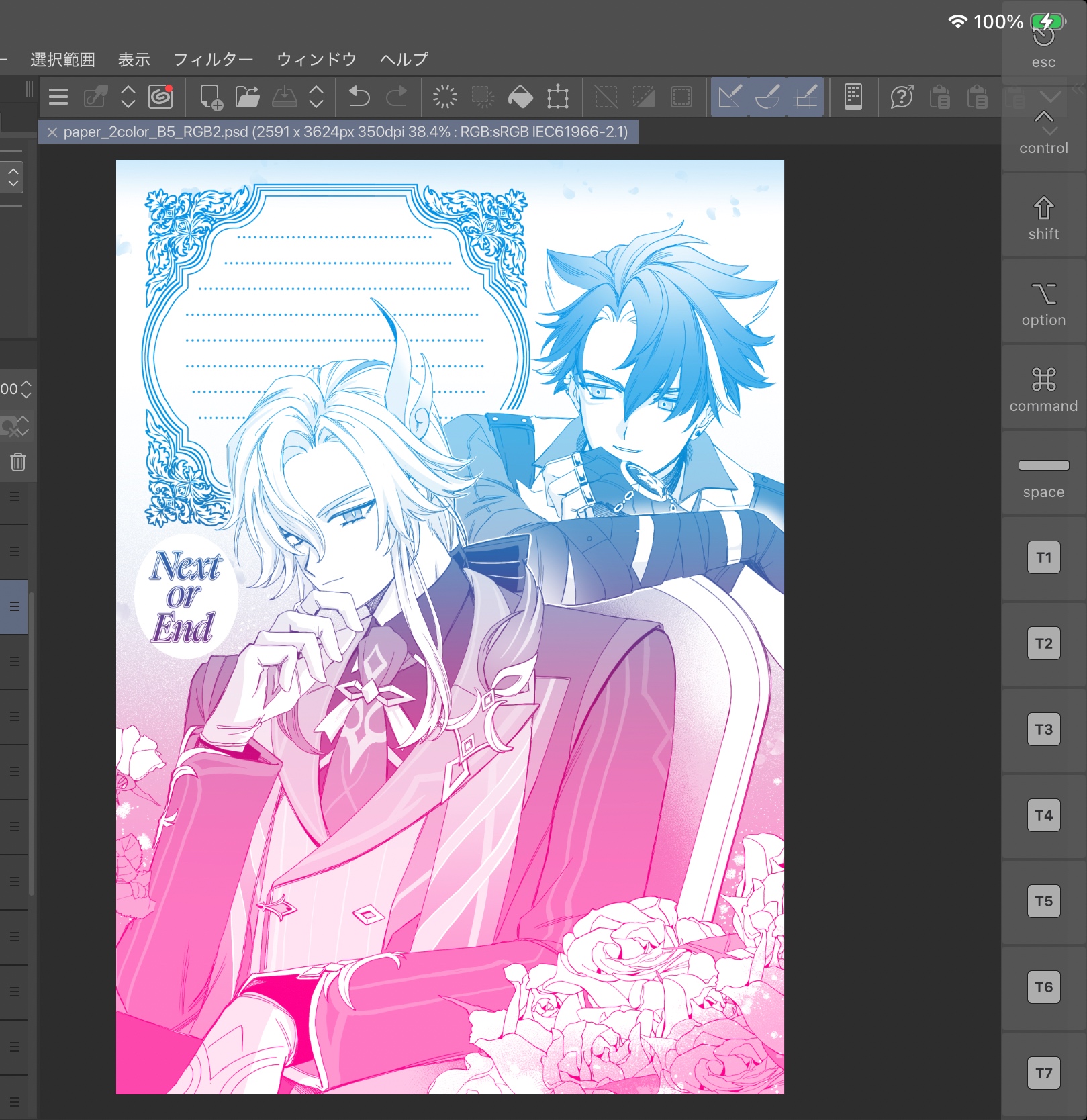Expand the arrows next to the Save icon
Viewport: 1087px width, 1120px height.
(x=316, y=97)
